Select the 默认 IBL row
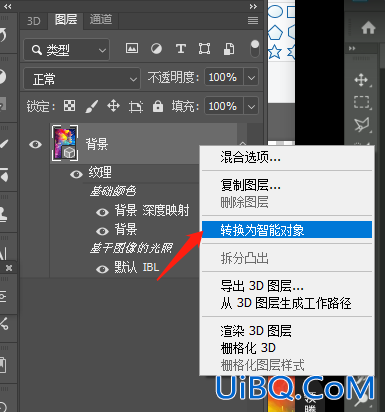Screen dimensions: 385x412 pyautogui.click(x=137, y=267)
